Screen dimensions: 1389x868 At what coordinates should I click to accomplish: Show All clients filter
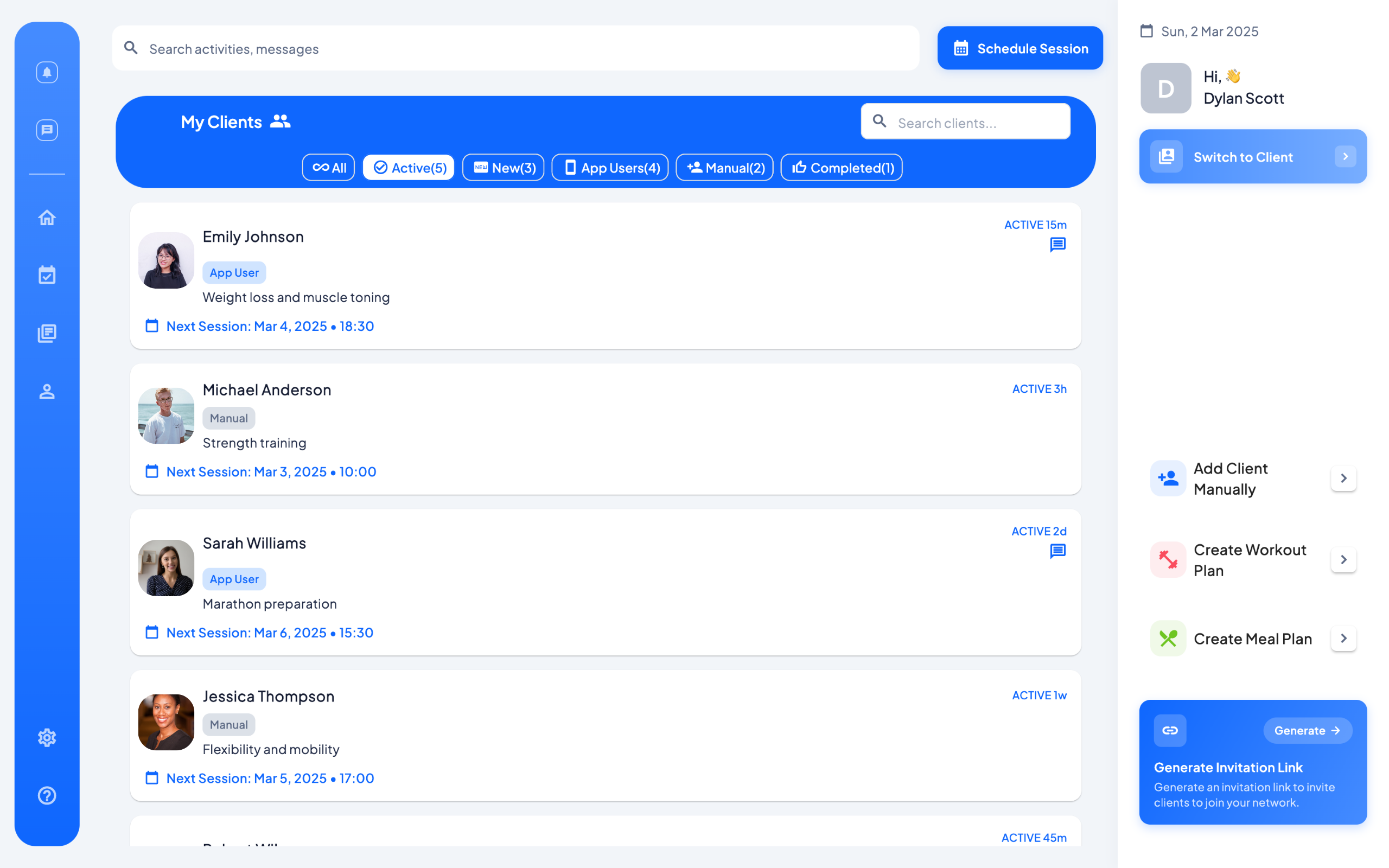[328, 168]
